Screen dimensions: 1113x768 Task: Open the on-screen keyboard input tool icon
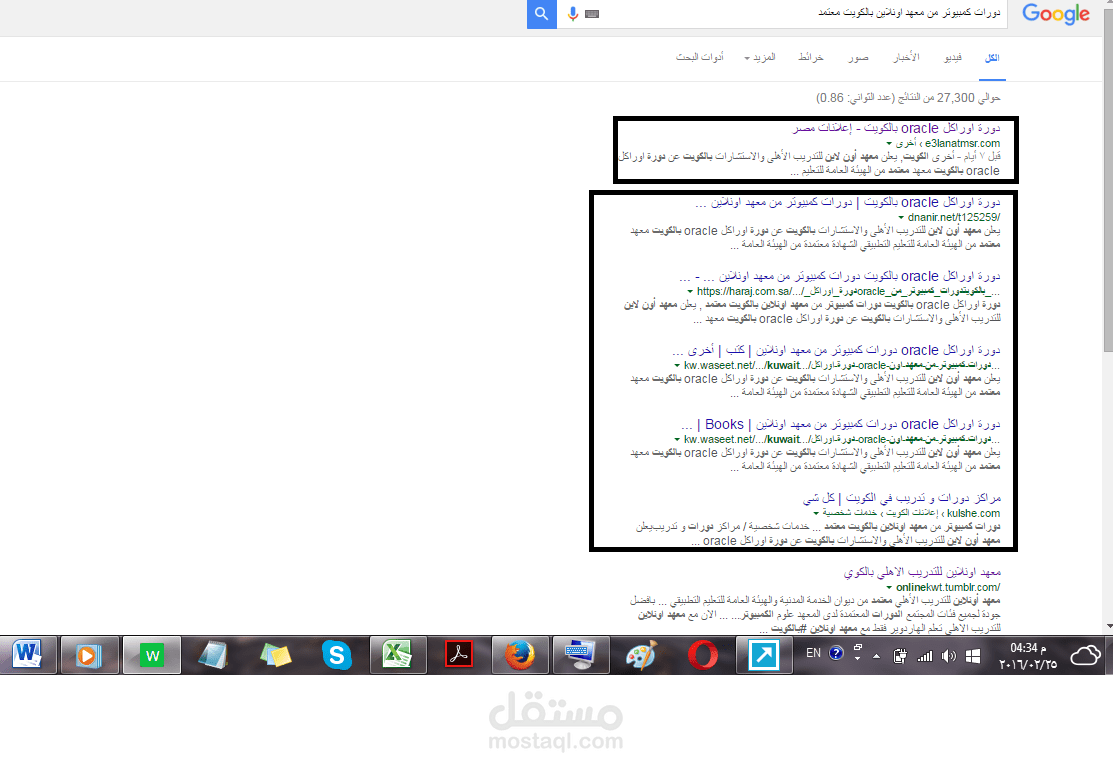(x=592, y=13)
